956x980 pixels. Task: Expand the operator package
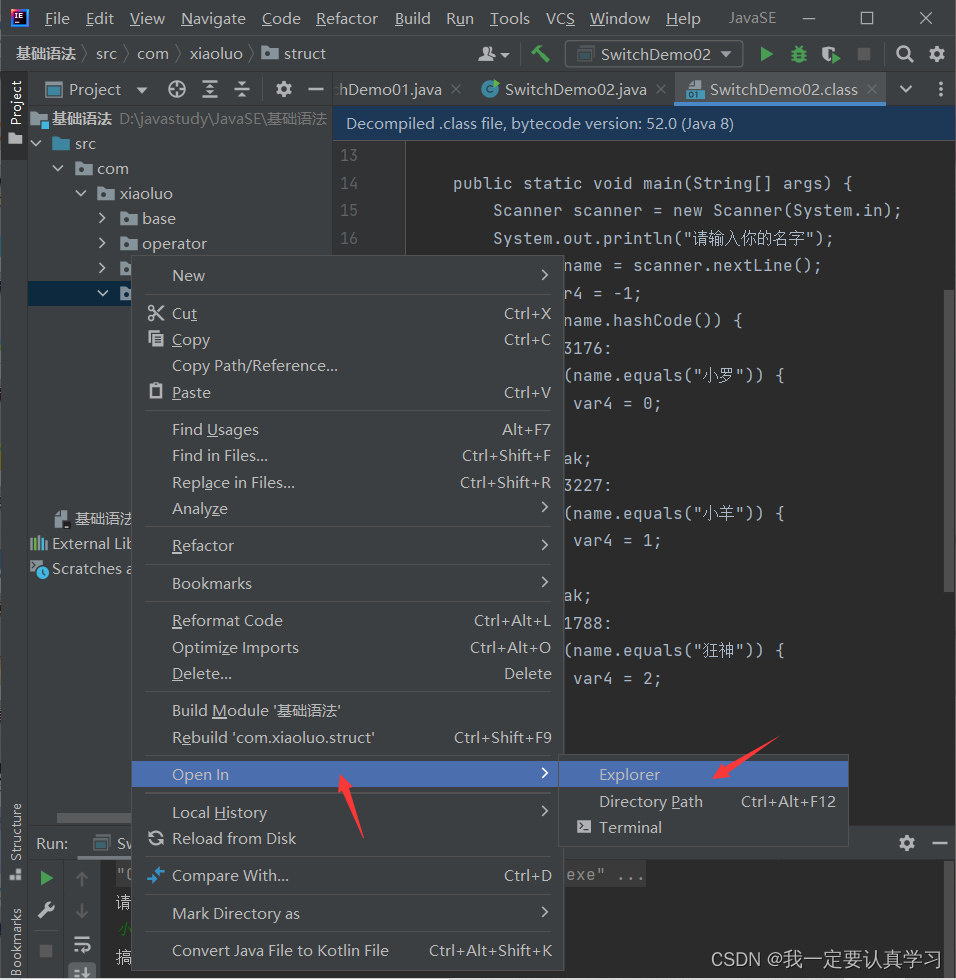102,243
